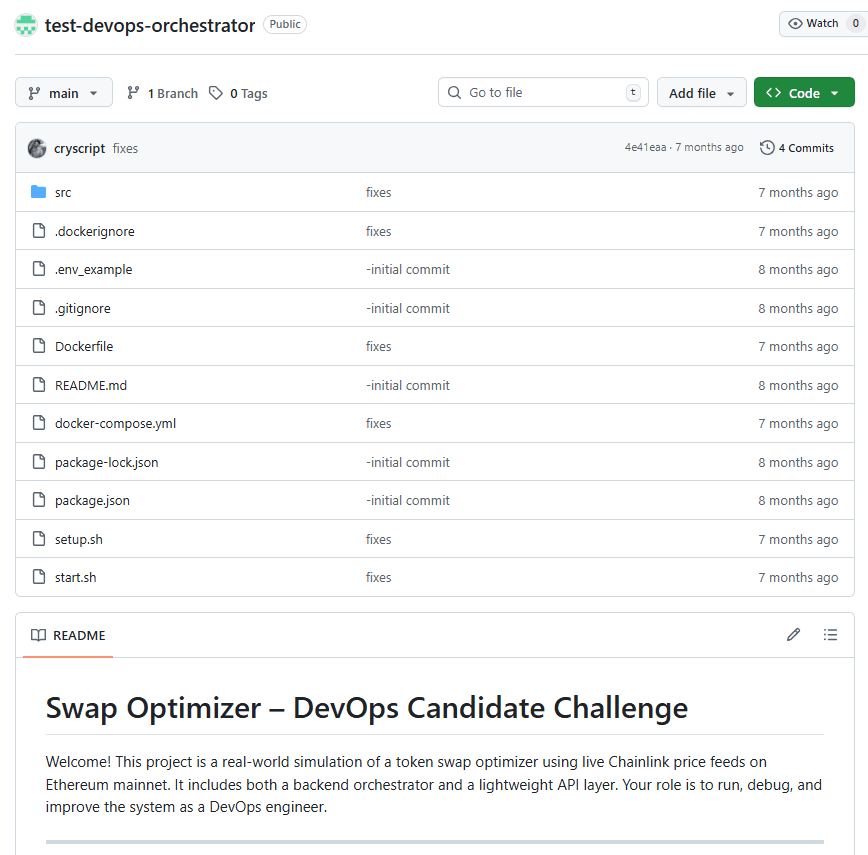
Task: Open the docker-compose.yml file
Action: pyautogui.click(x=114, y=423)
